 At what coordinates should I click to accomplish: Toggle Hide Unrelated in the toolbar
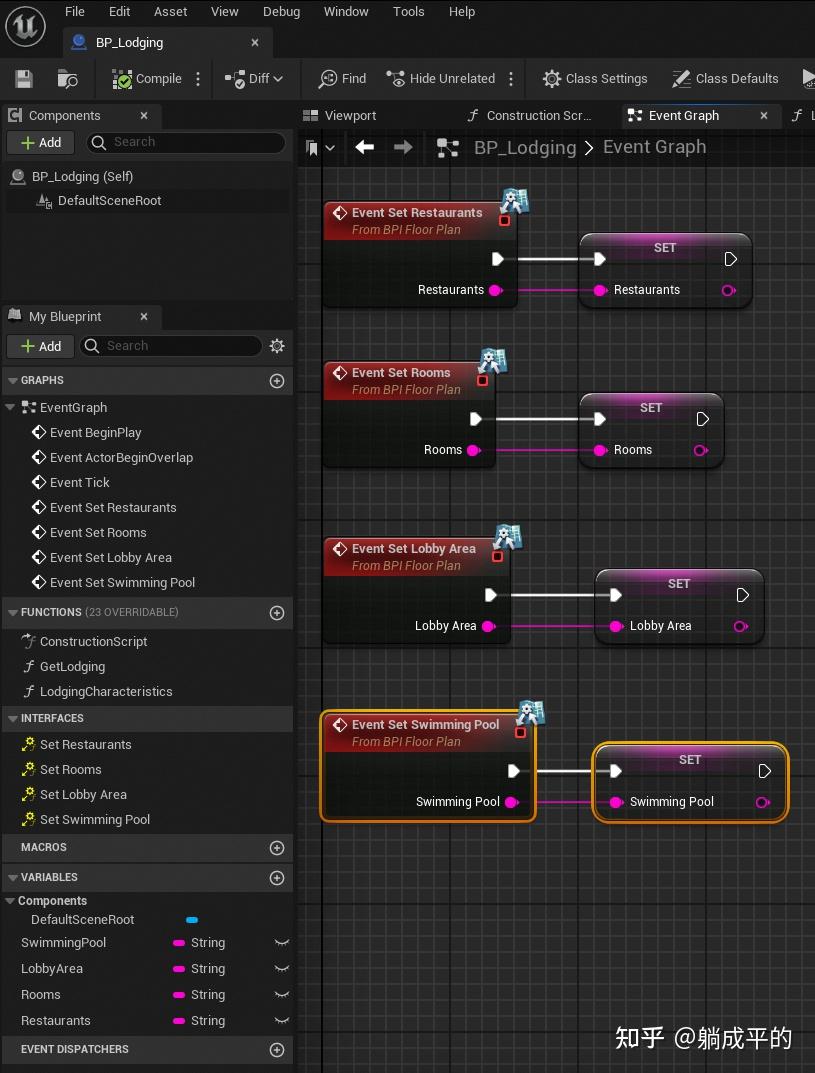(442, 78)
